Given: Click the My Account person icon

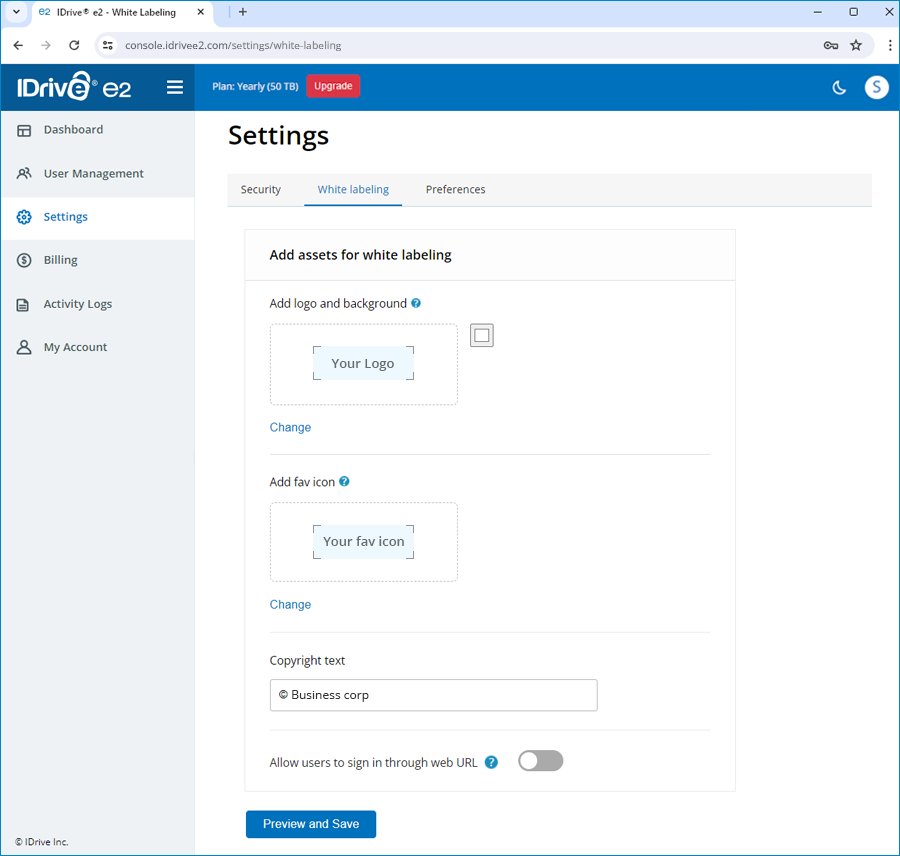Looking at the screenshot, I should (24, 347).
